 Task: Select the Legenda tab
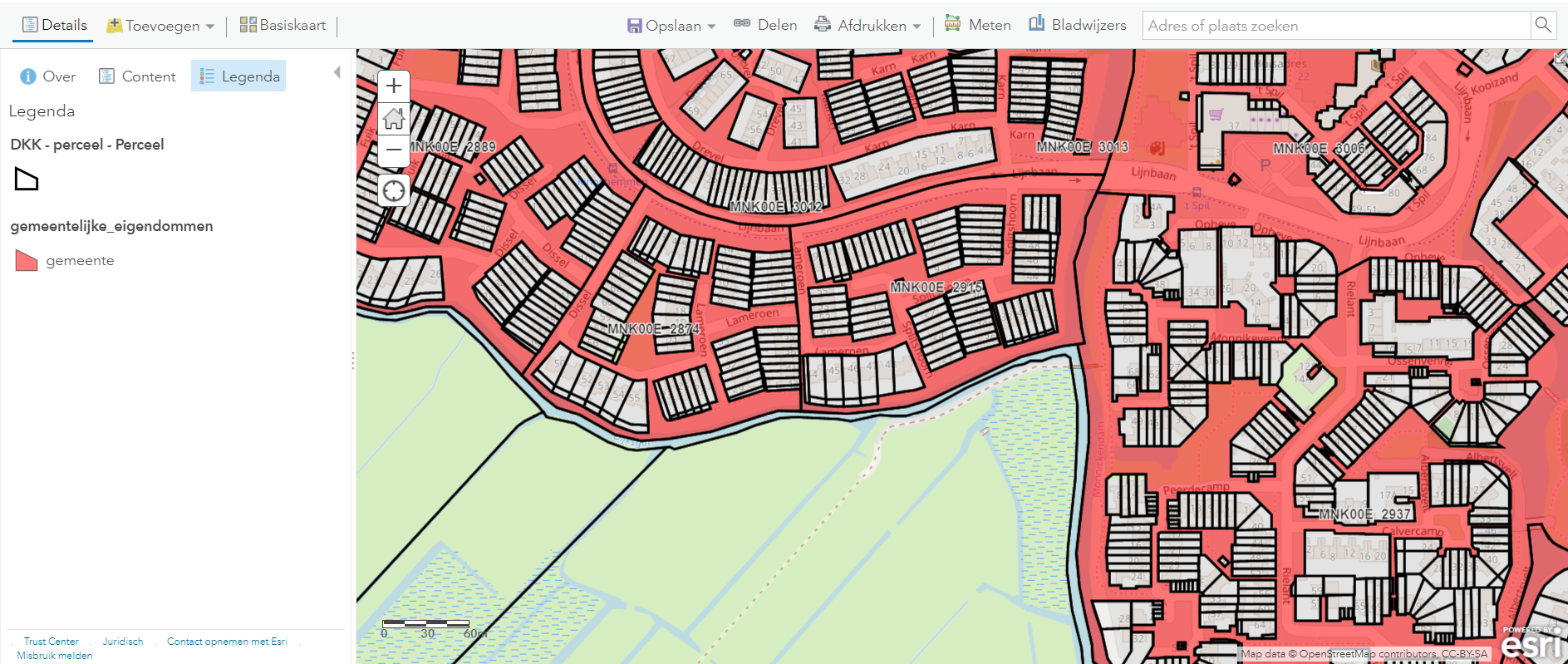click(239, 76)
